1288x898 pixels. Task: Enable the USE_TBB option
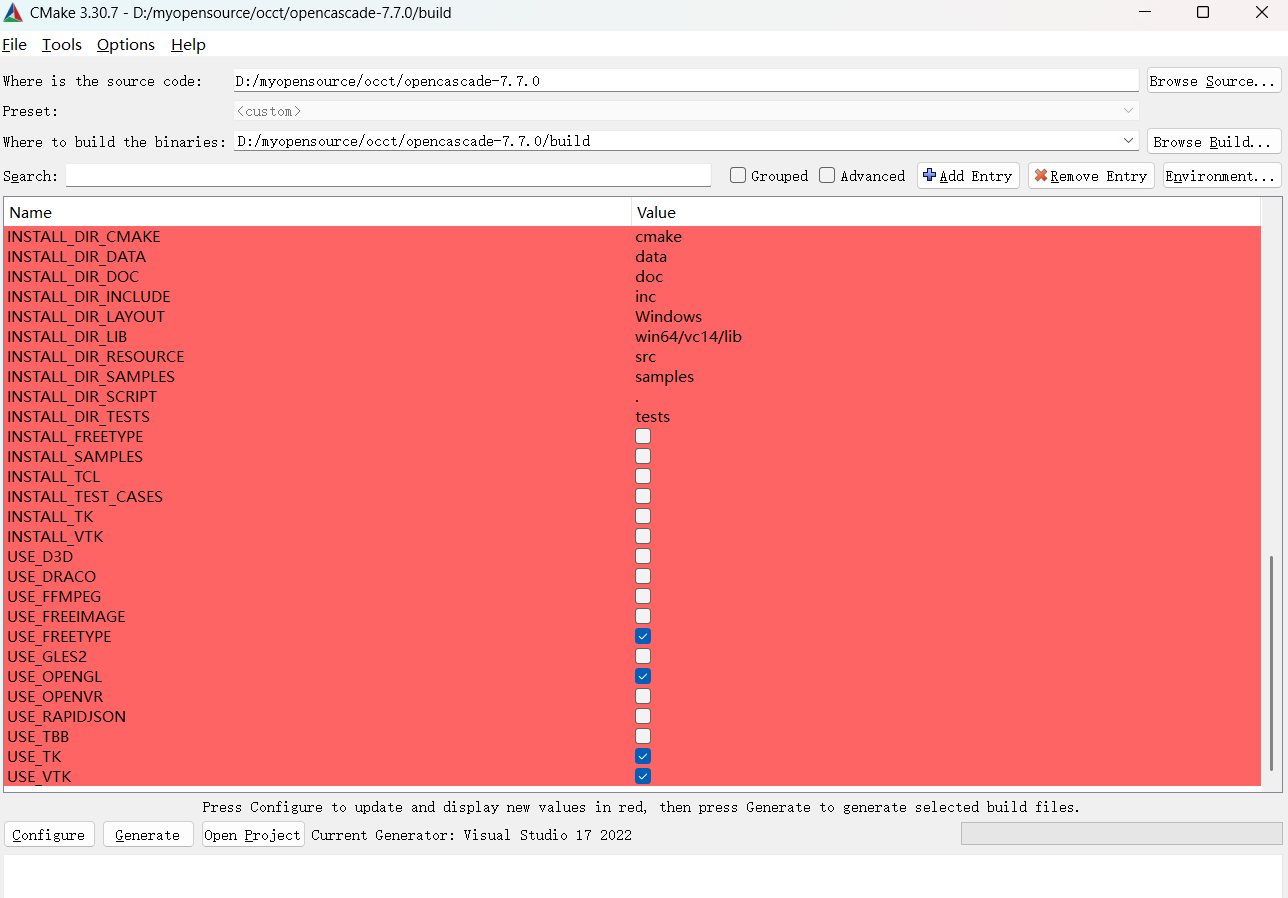(642, 736)
